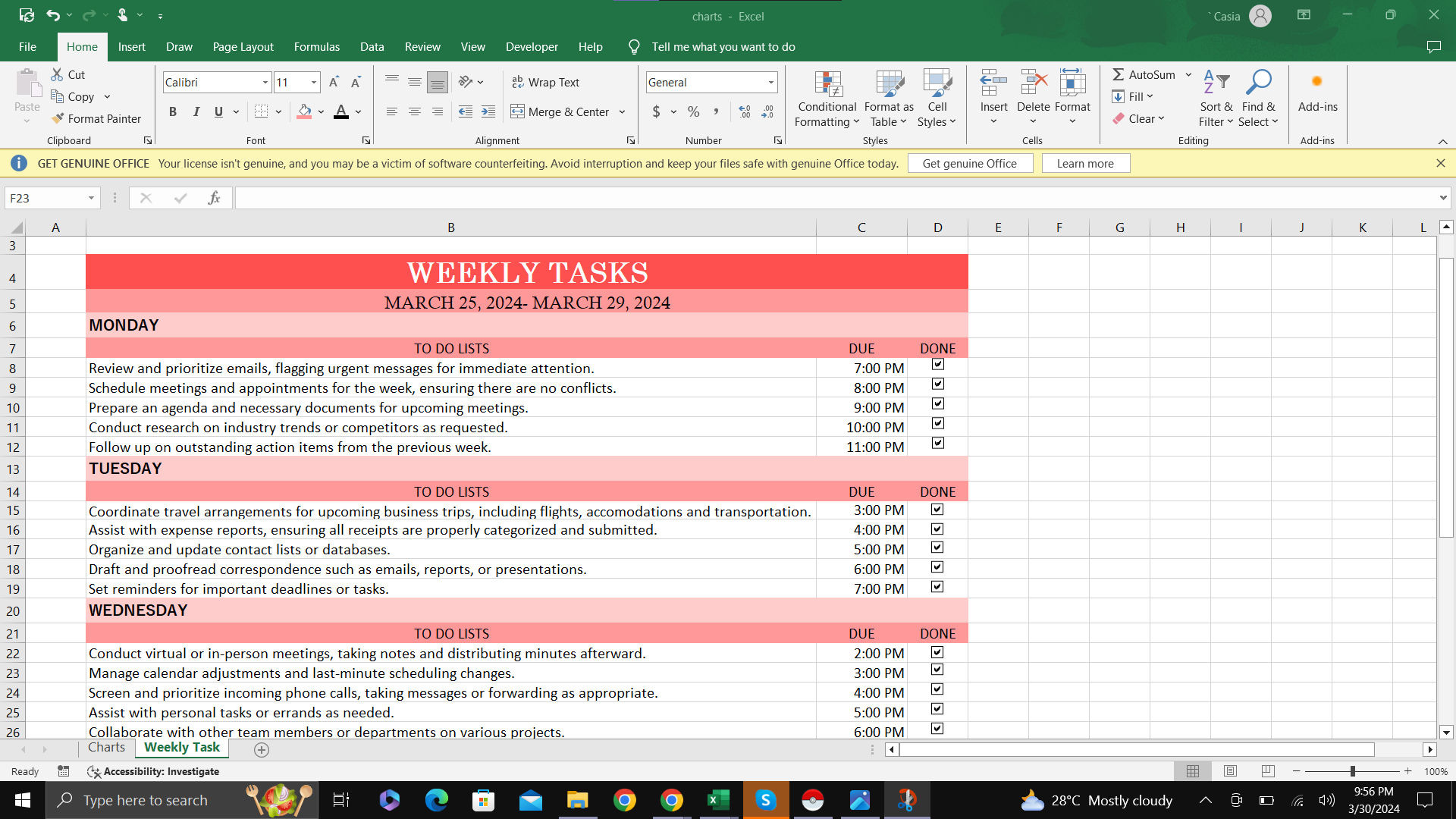Click the Get genuine Office button
The width and height of the screenshot is (1456, 819).
[969, 163]
